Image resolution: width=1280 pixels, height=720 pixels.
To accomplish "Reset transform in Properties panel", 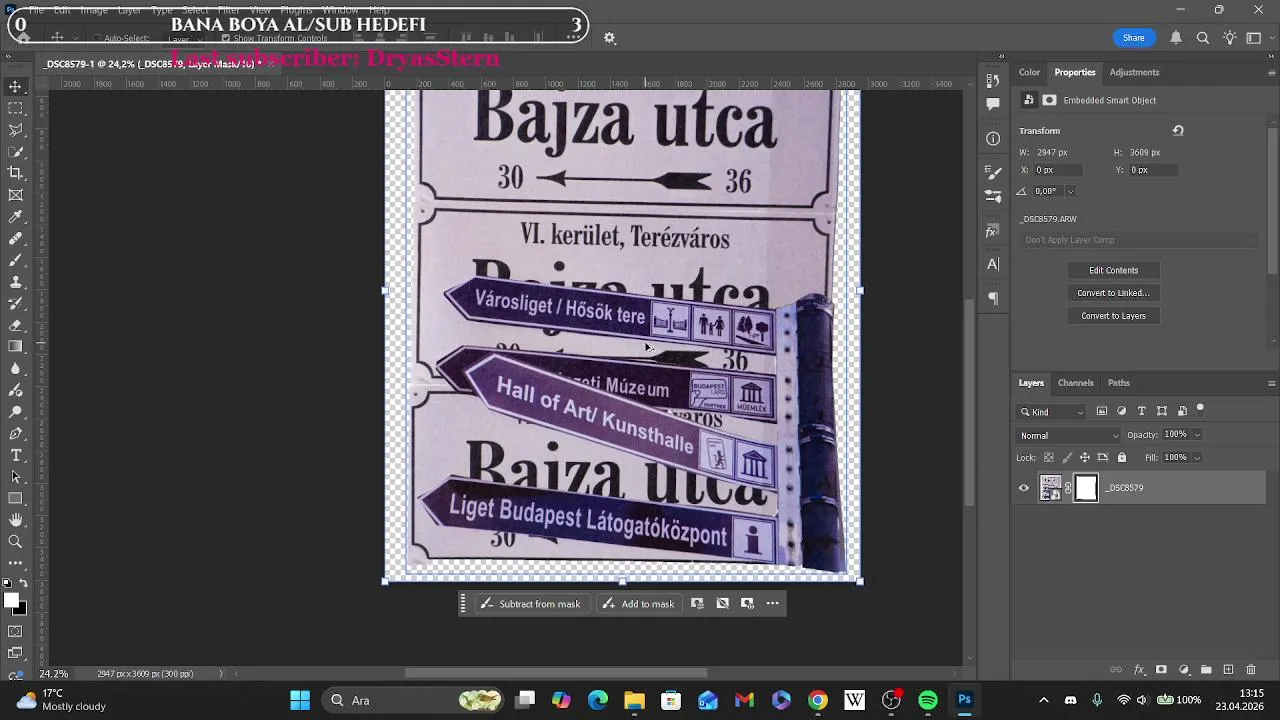I will pyautogui.click(x=1178, y=131).
